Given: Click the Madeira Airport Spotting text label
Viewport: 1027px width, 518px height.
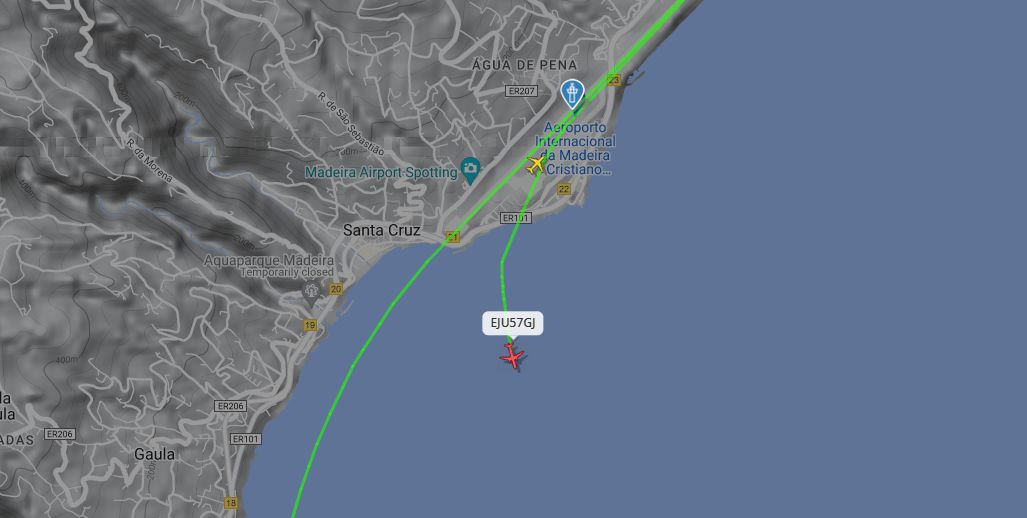Looking at the screenshot, I should tap(381, 172).
